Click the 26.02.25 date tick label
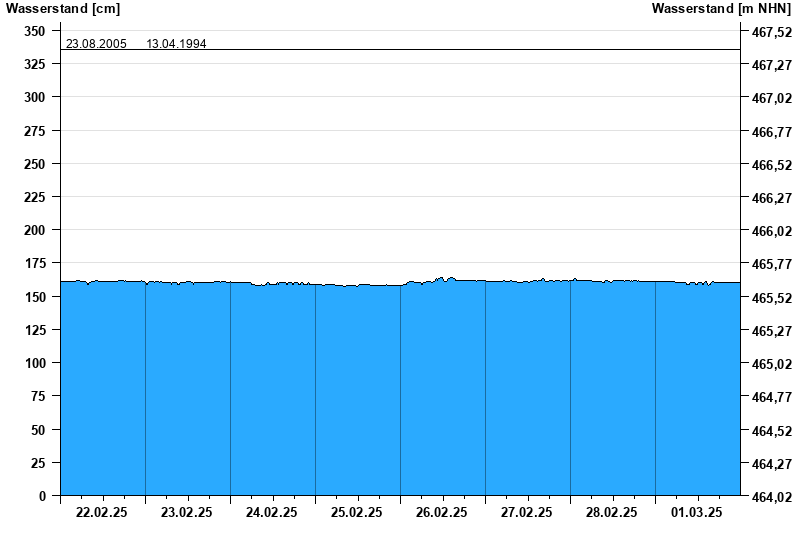 (x=442, y=512)
